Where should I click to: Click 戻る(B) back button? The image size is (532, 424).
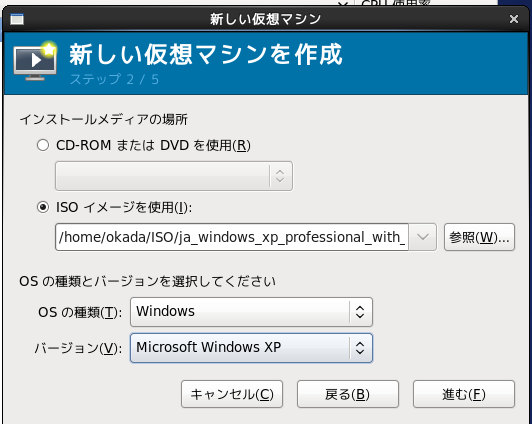click(348, 394)
